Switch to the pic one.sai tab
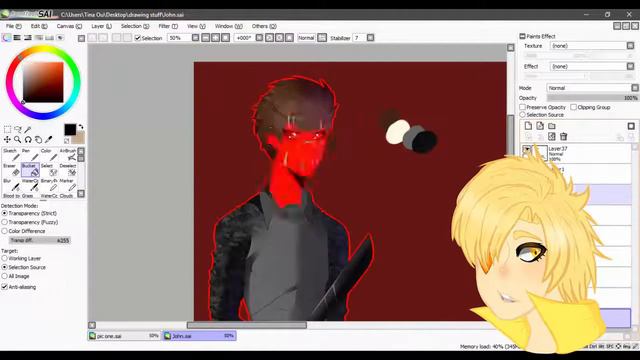 (124, 336)
